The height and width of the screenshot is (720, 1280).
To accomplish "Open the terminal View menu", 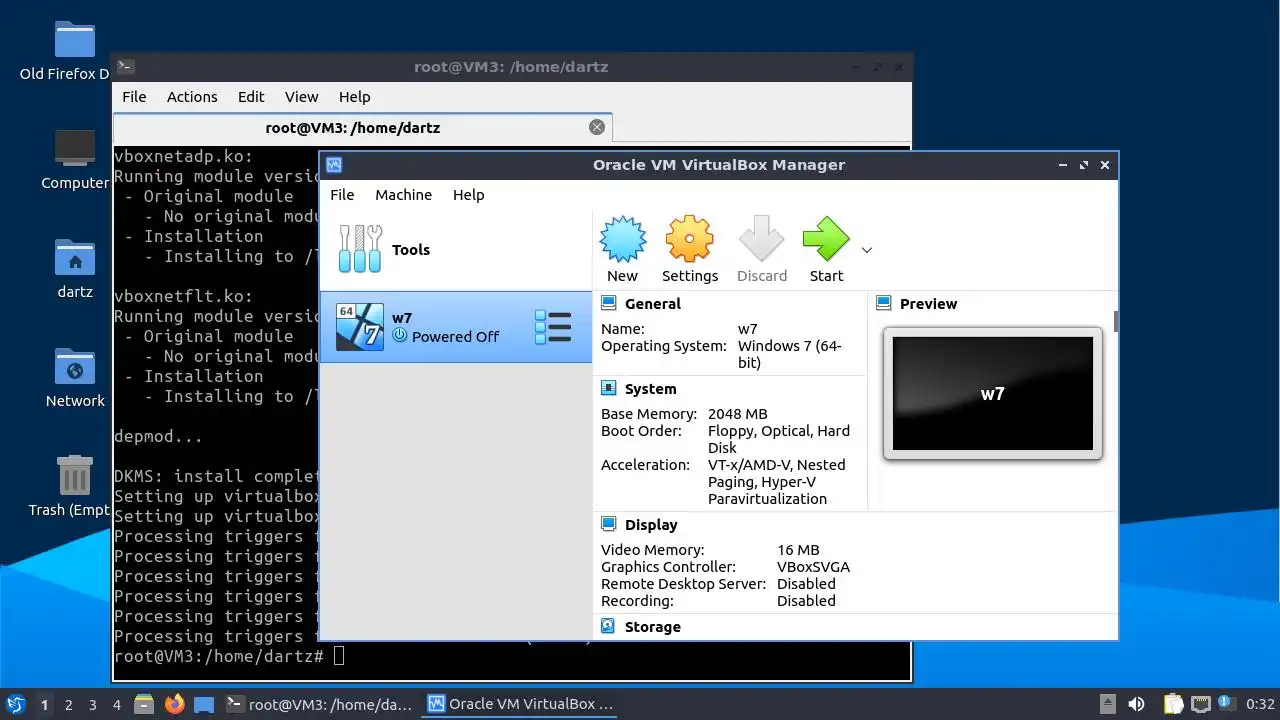I will click(301, 97).
